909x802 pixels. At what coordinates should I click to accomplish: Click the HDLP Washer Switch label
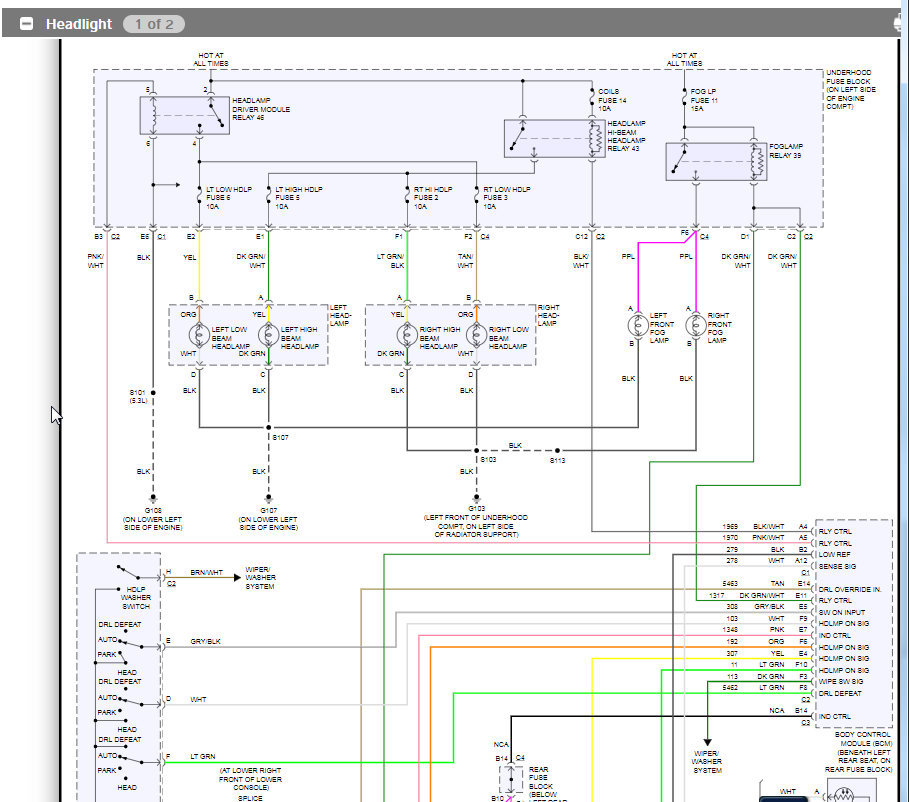136,598
